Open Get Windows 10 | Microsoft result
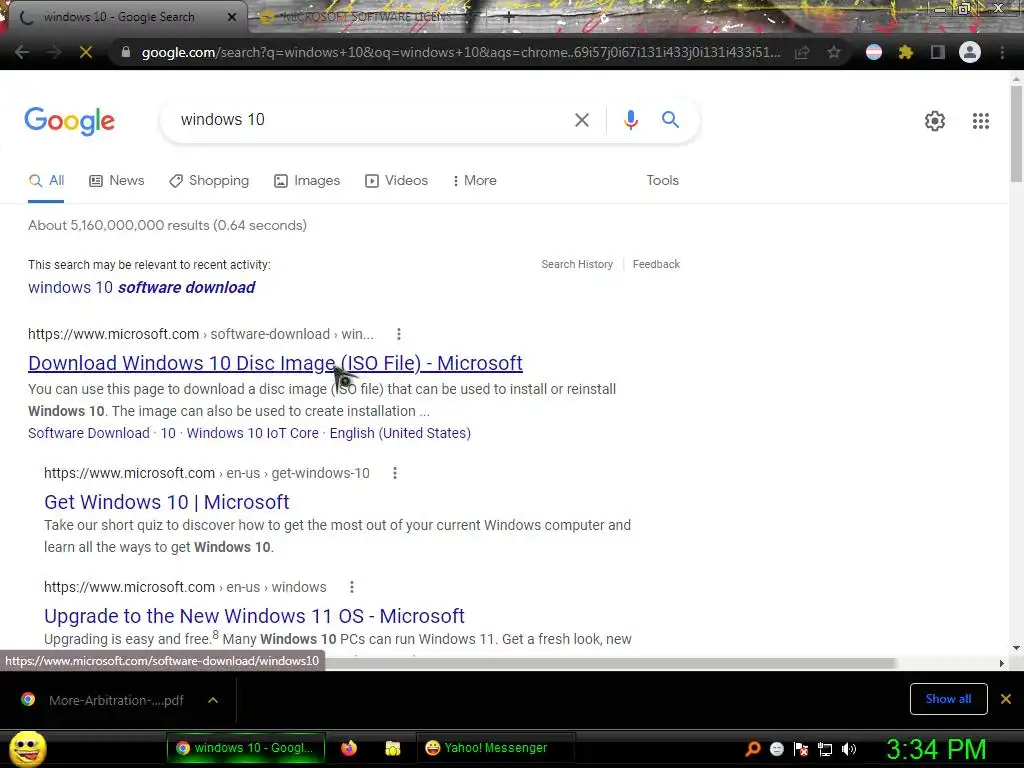The image size is (1024, 768). (x=167, y=502)
